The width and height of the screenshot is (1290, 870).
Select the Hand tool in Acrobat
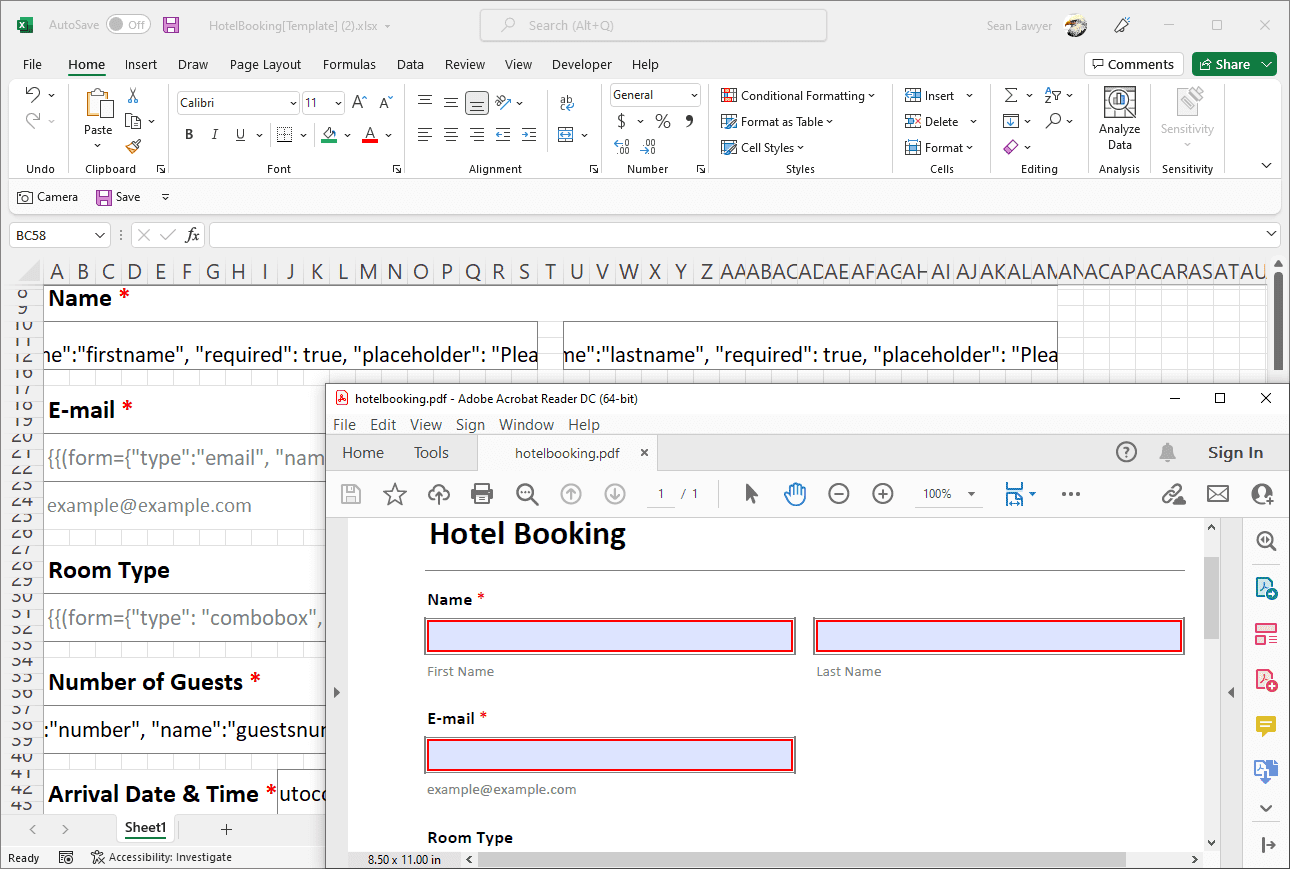point(795,493)
